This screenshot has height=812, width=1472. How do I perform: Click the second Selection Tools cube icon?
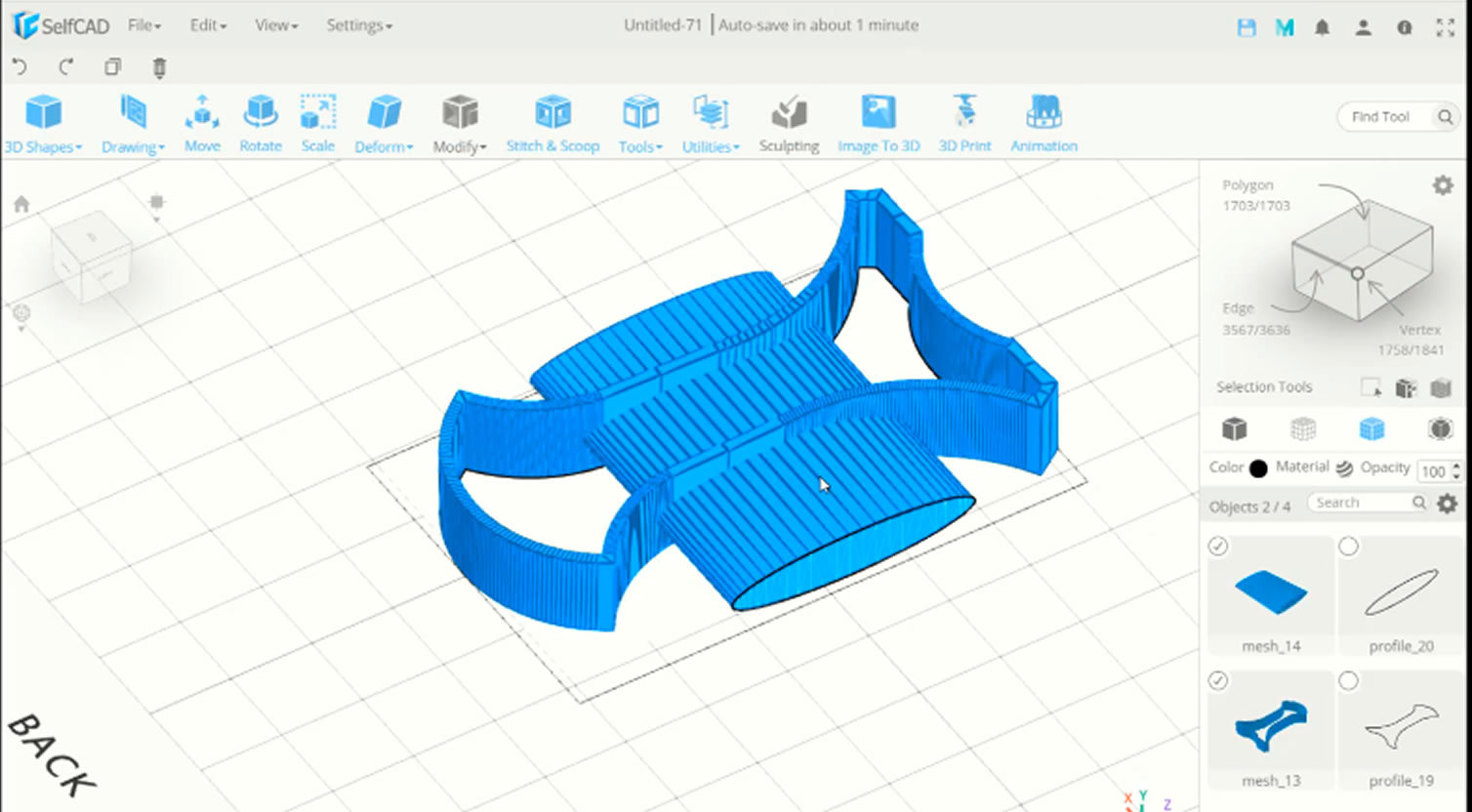(x=1406, y=387)
